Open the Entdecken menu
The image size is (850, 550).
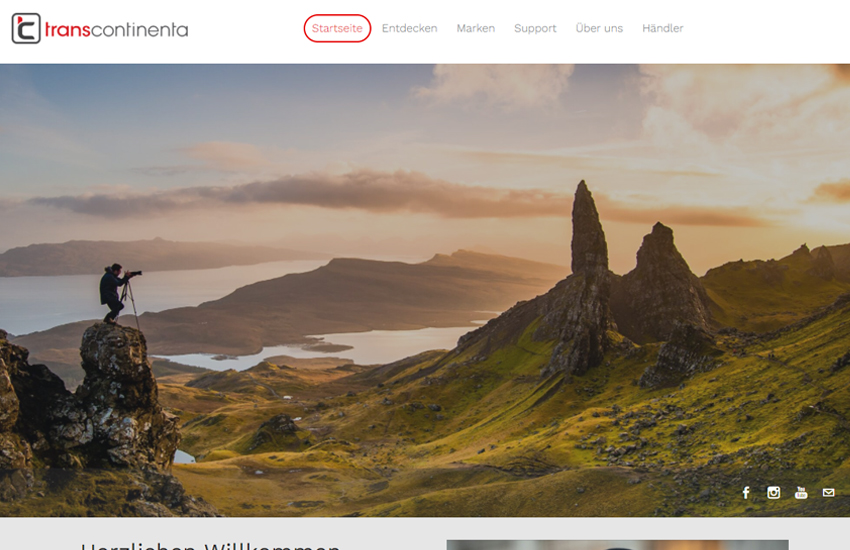coord(409,28)
